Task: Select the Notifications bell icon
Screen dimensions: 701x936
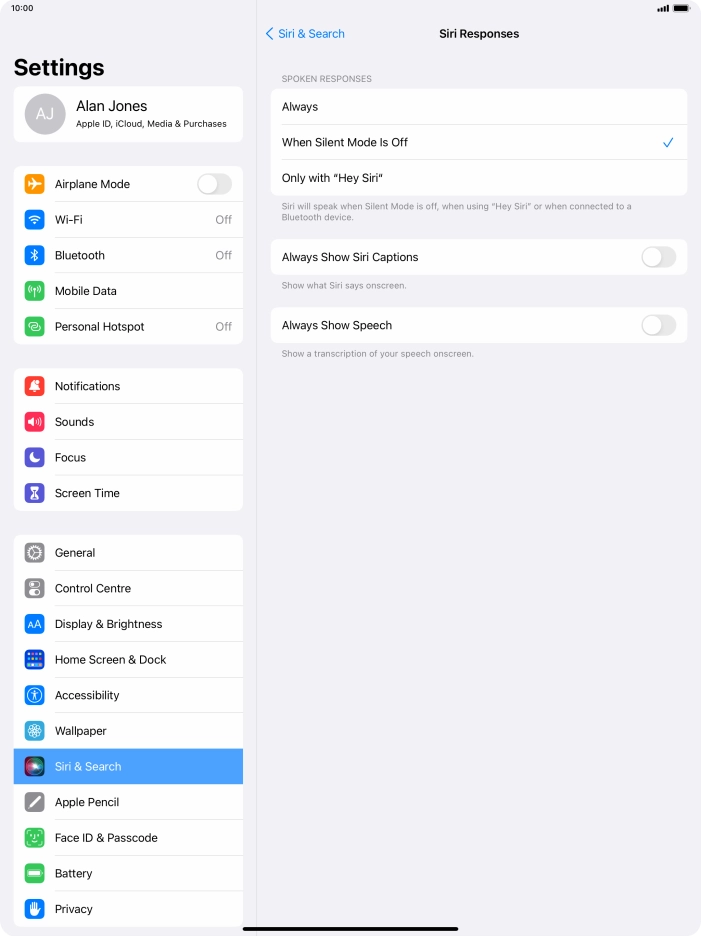Action: 35,386
